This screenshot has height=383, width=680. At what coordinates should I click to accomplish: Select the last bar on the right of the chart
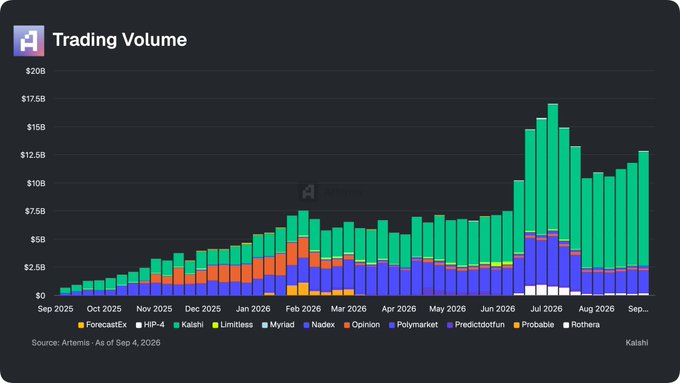click(644, 223)
